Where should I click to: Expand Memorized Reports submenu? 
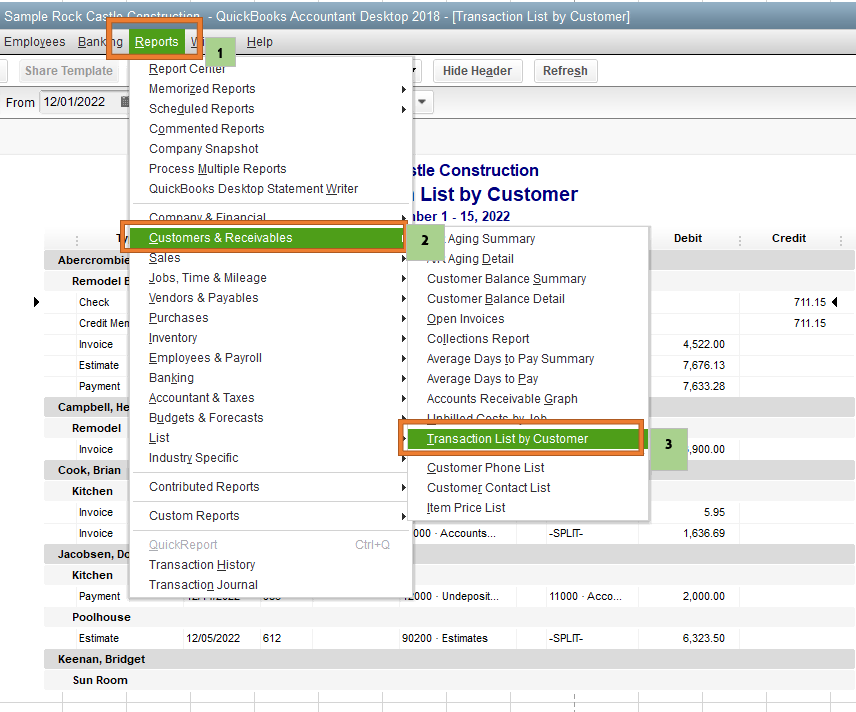270,89
